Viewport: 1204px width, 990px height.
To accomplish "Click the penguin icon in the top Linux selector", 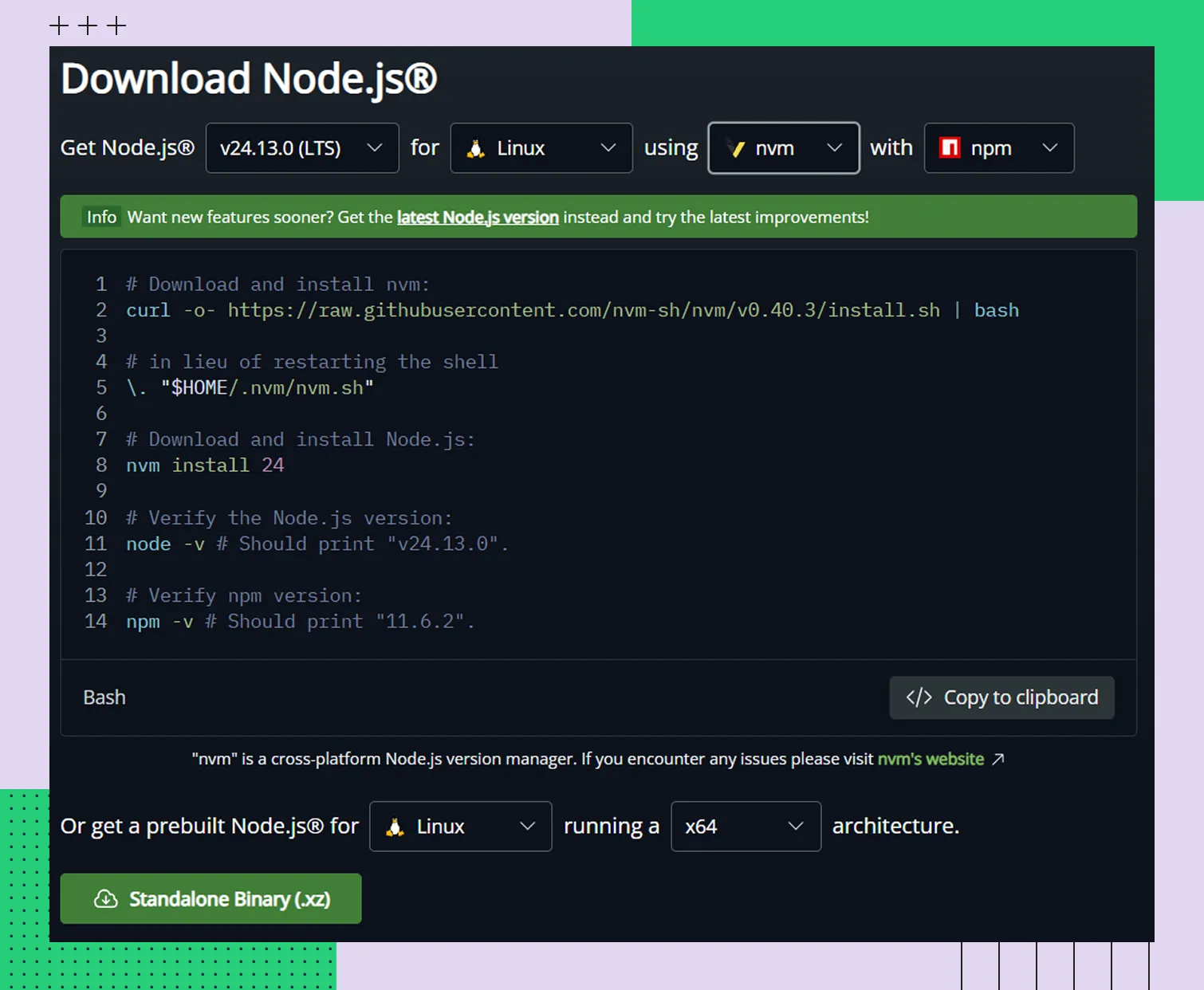I will 476,148.
